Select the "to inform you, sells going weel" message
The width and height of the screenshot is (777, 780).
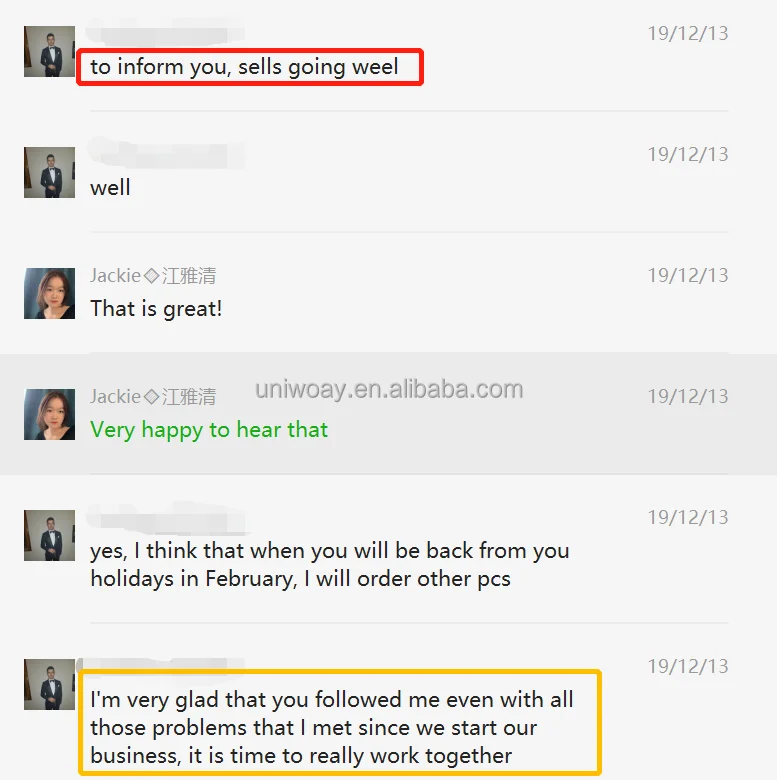[x=244, y=67]
